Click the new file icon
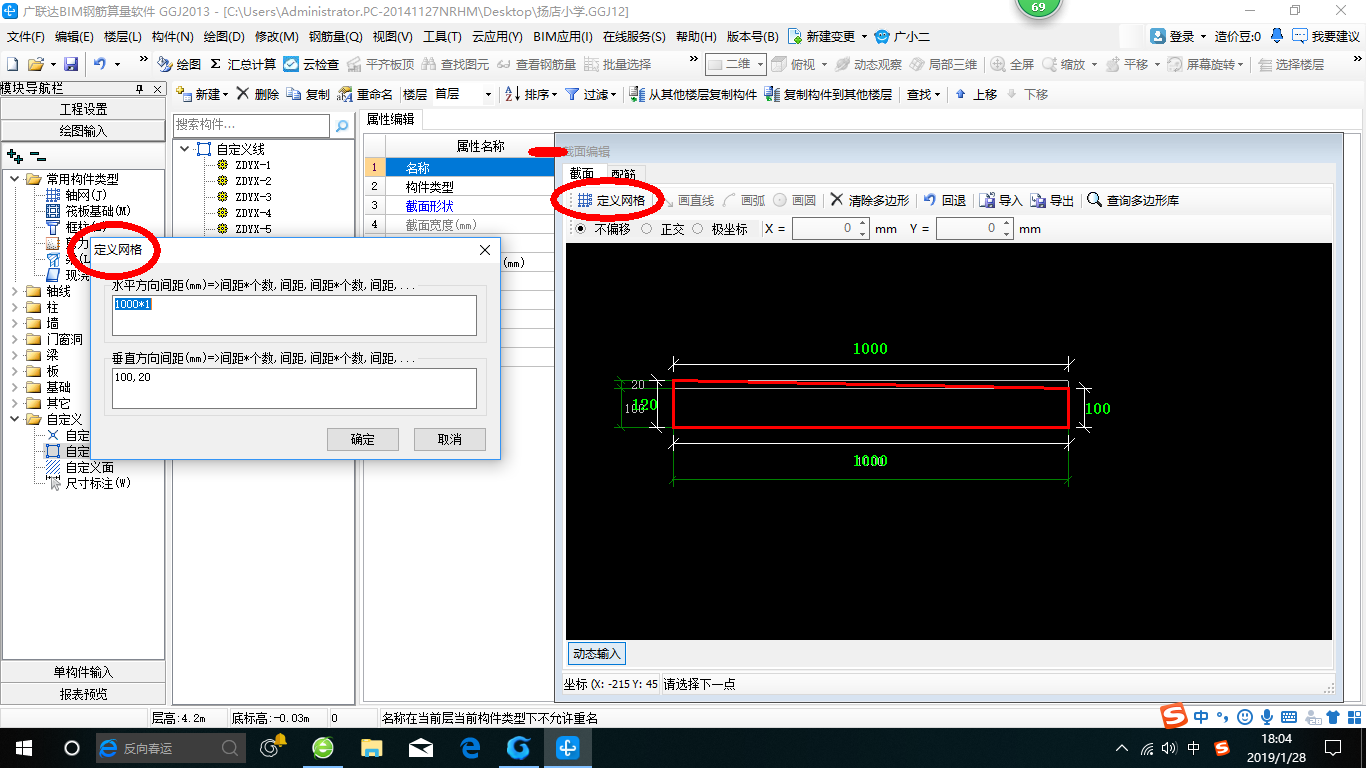The height and width of the screenshot is (768, 1366). click(12, 64)
